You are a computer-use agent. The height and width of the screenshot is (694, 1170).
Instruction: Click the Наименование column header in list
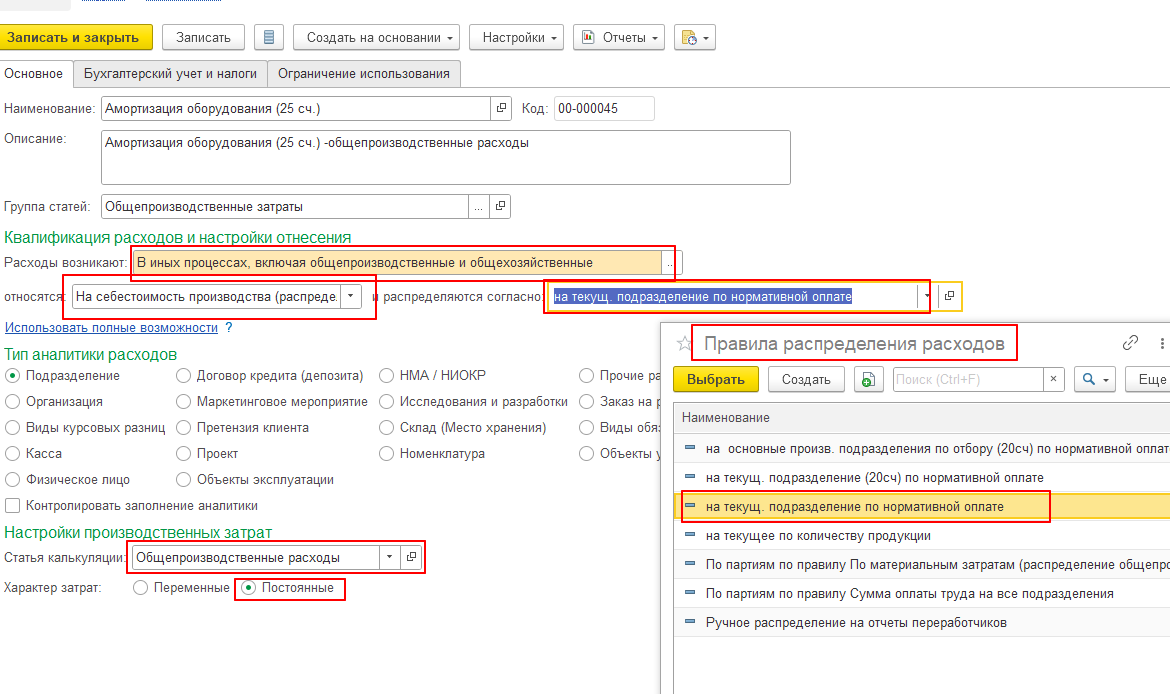tap(922, 418)
